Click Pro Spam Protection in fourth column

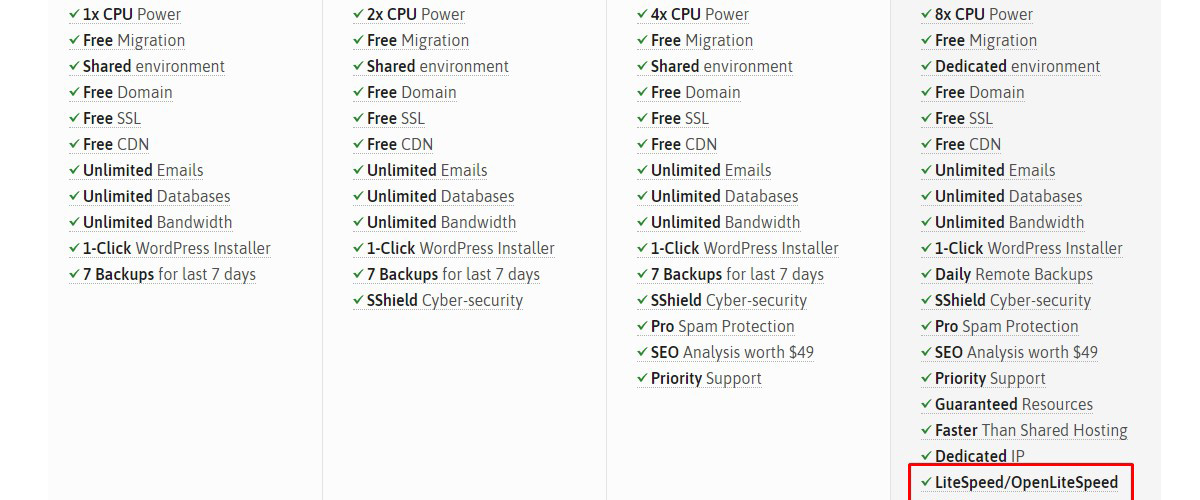pyautogui.click(x=1006, y=326)
